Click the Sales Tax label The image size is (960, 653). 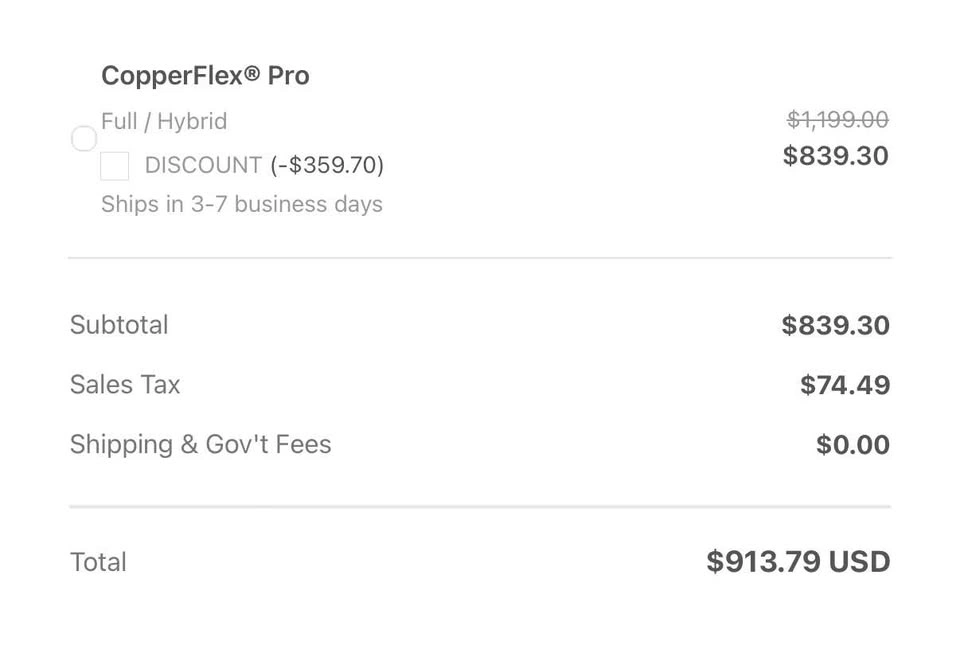click(x=126, y=384)
